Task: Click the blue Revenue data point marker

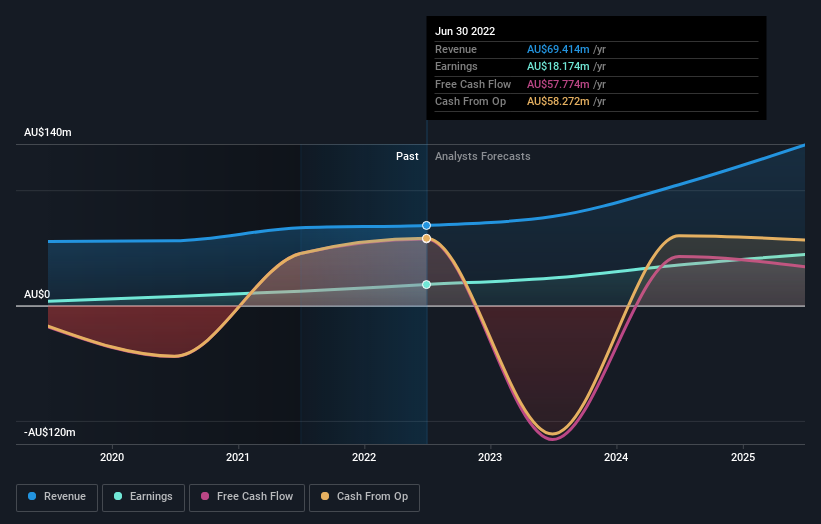Action: coord(427,226)
